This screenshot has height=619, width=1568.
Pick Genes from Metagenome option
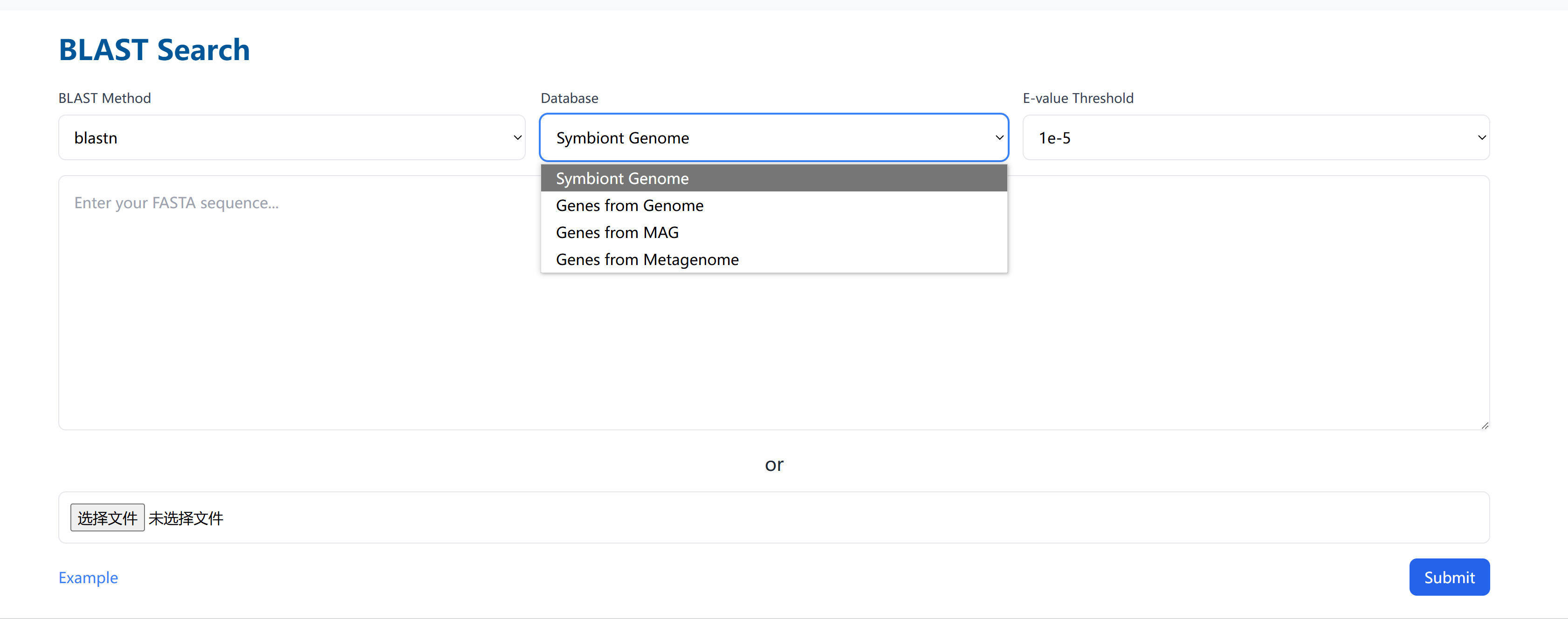774,259
